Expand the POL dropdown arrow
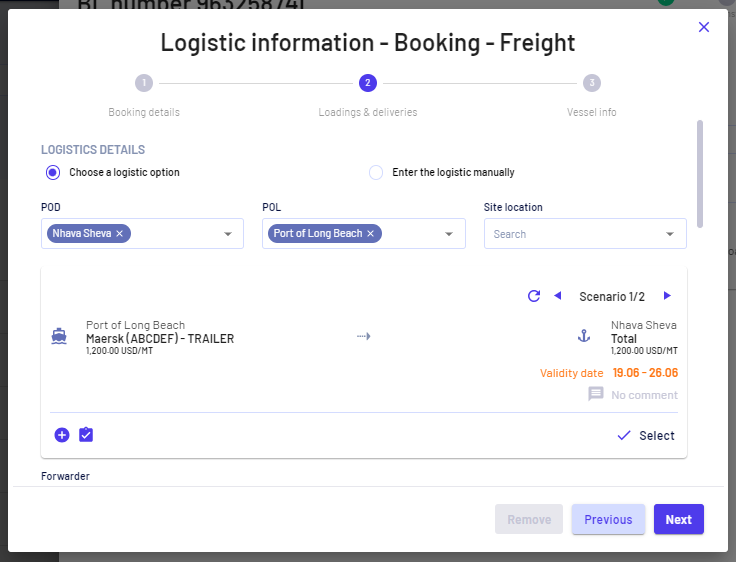The width and height of the screenshot is (736, 562). (449, 234)
